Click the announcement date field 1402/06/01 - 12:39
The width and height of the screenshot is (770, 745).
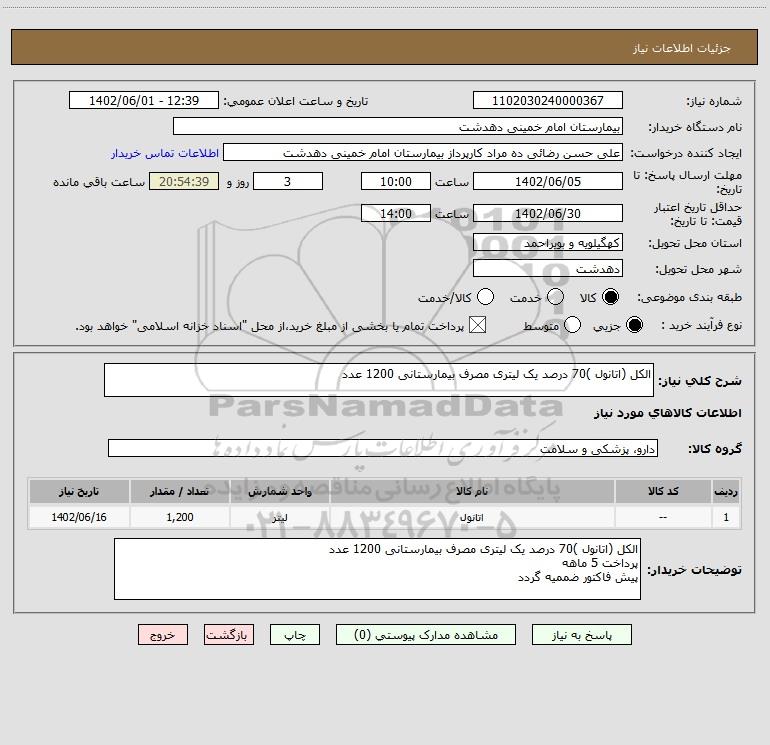(144, 100)
